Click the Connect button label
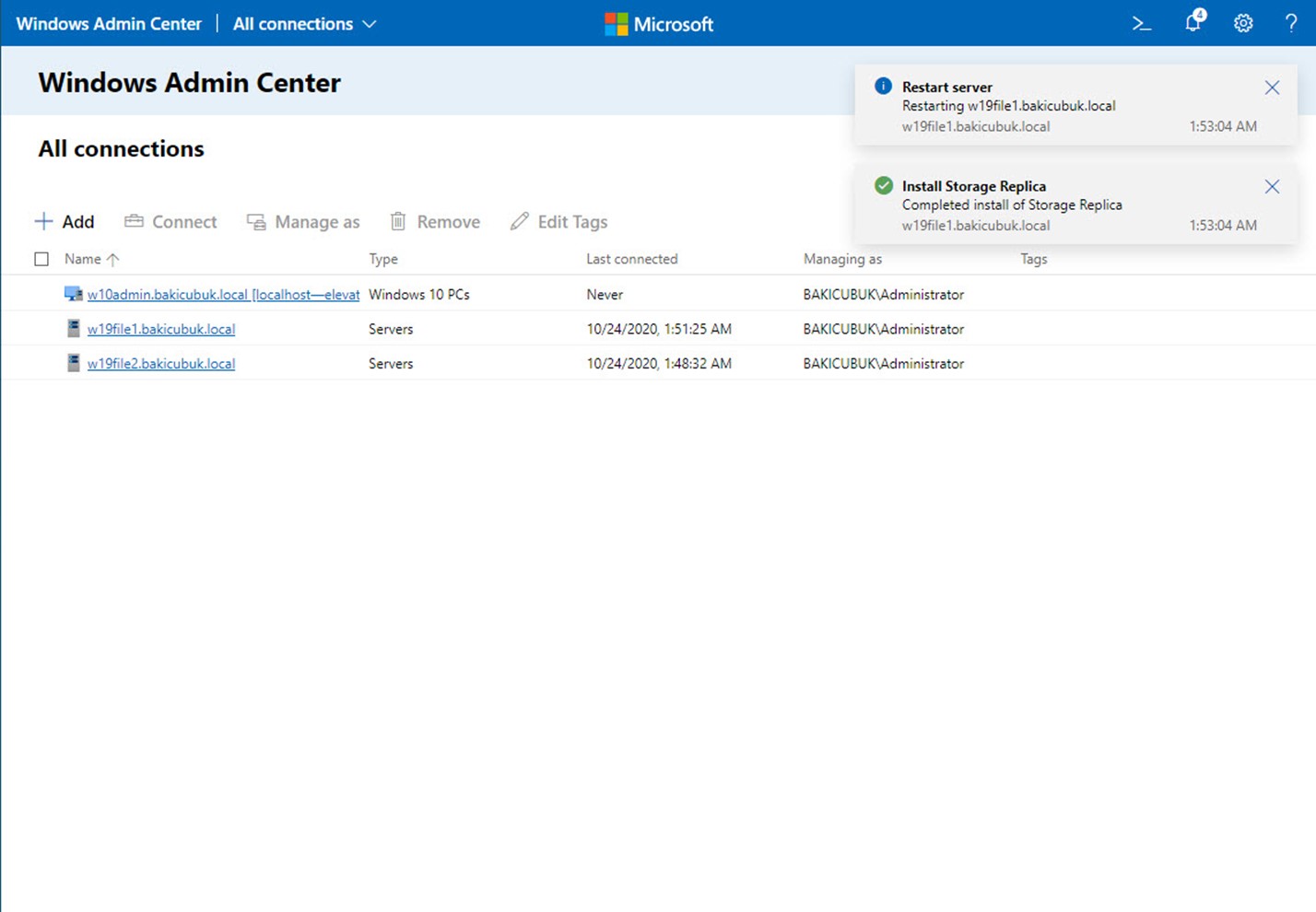 pos(184,221)
